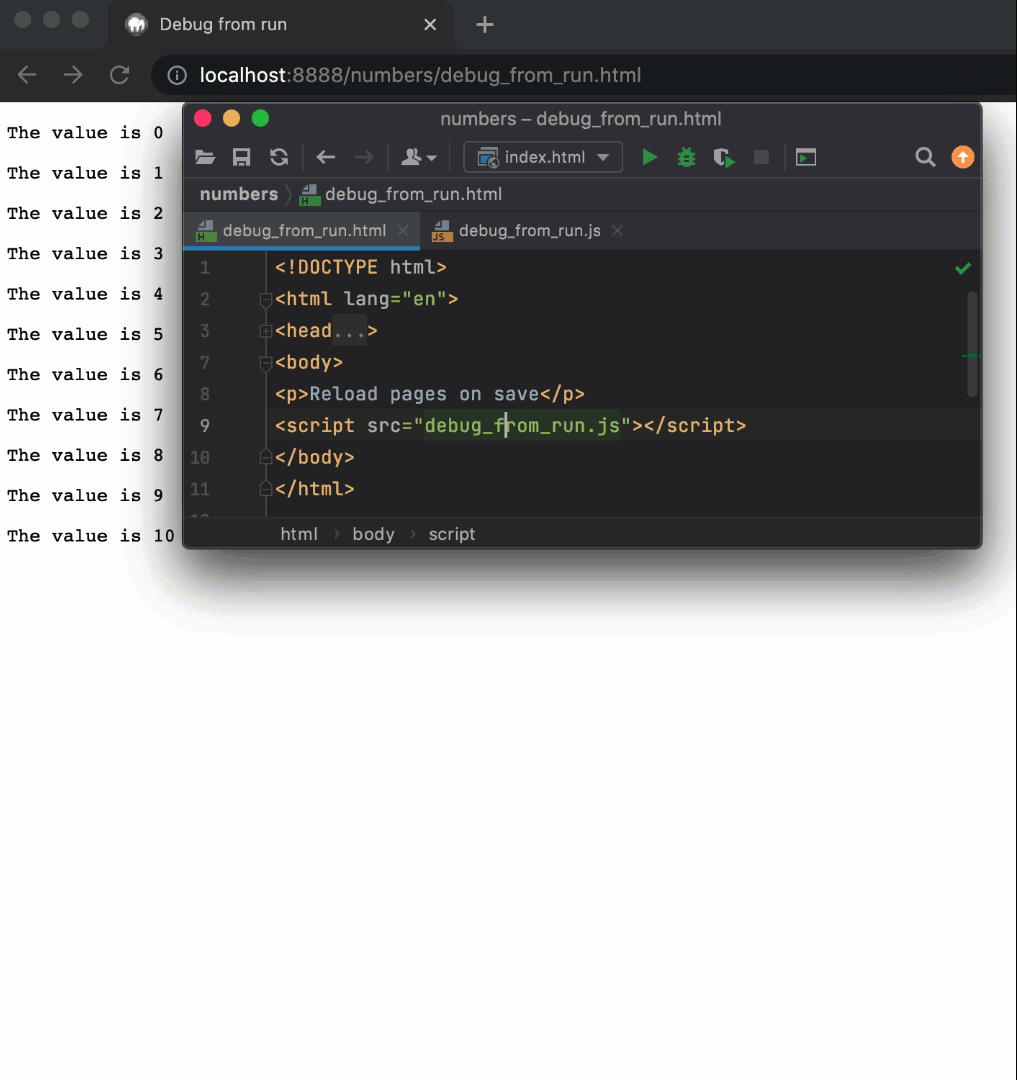Click the terminal window icon in toolbar
This screenshot has width=1017, height=1080.
coord(806,157)
